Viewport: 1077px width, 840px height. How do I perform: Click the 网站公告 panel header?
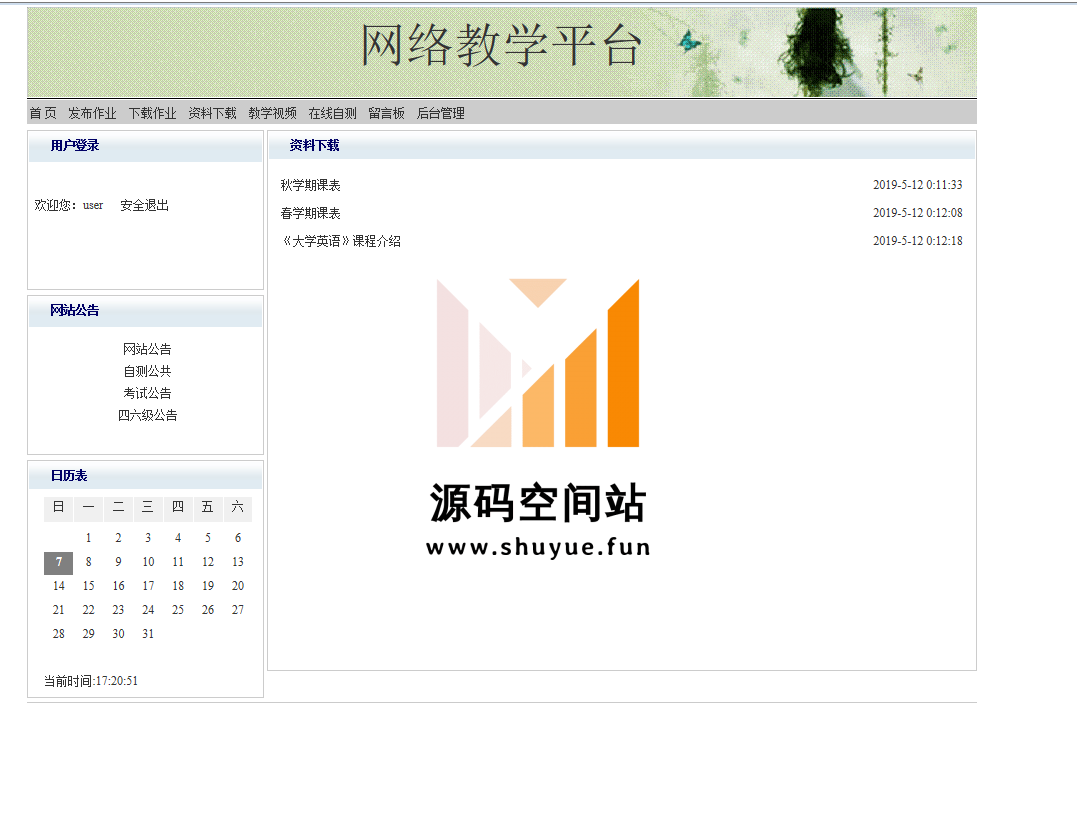point(146,311)
